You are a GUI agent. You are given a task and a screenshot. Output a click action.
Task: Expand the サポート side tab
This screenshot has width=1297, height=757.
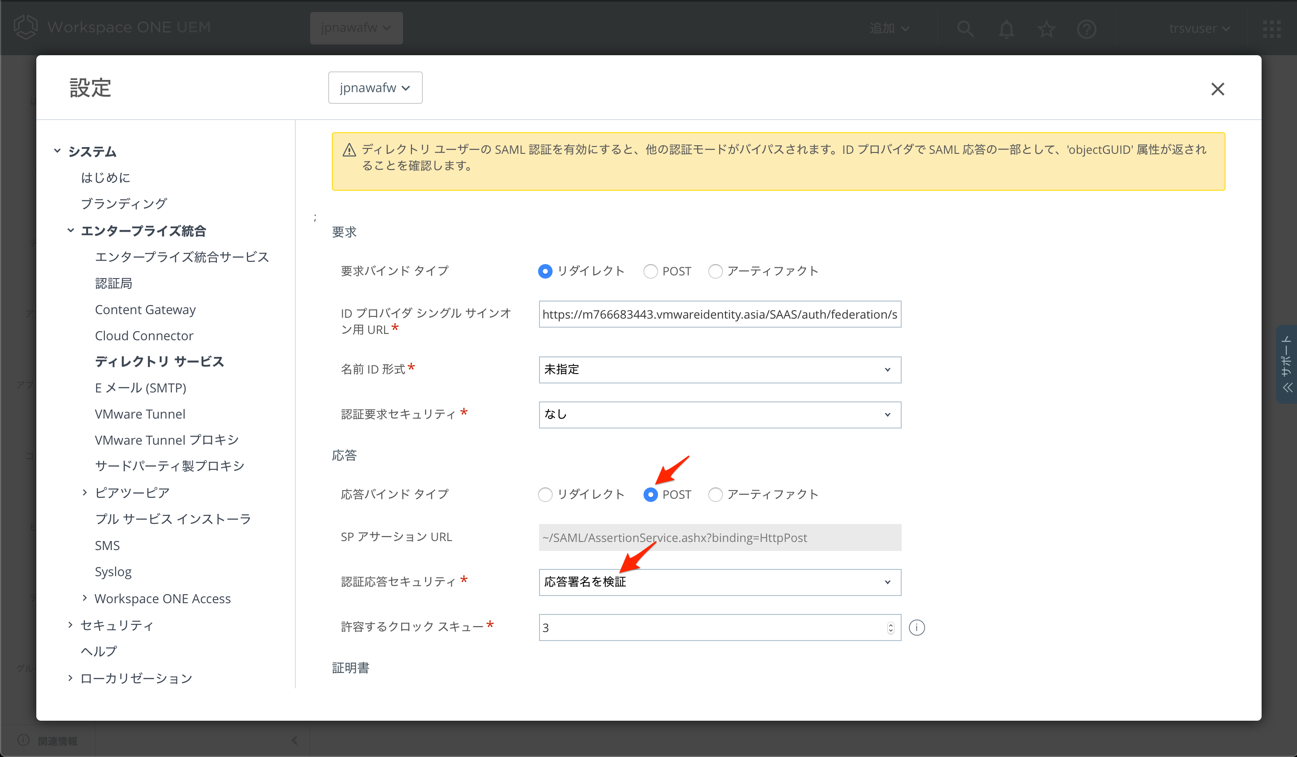[1287, 365]
